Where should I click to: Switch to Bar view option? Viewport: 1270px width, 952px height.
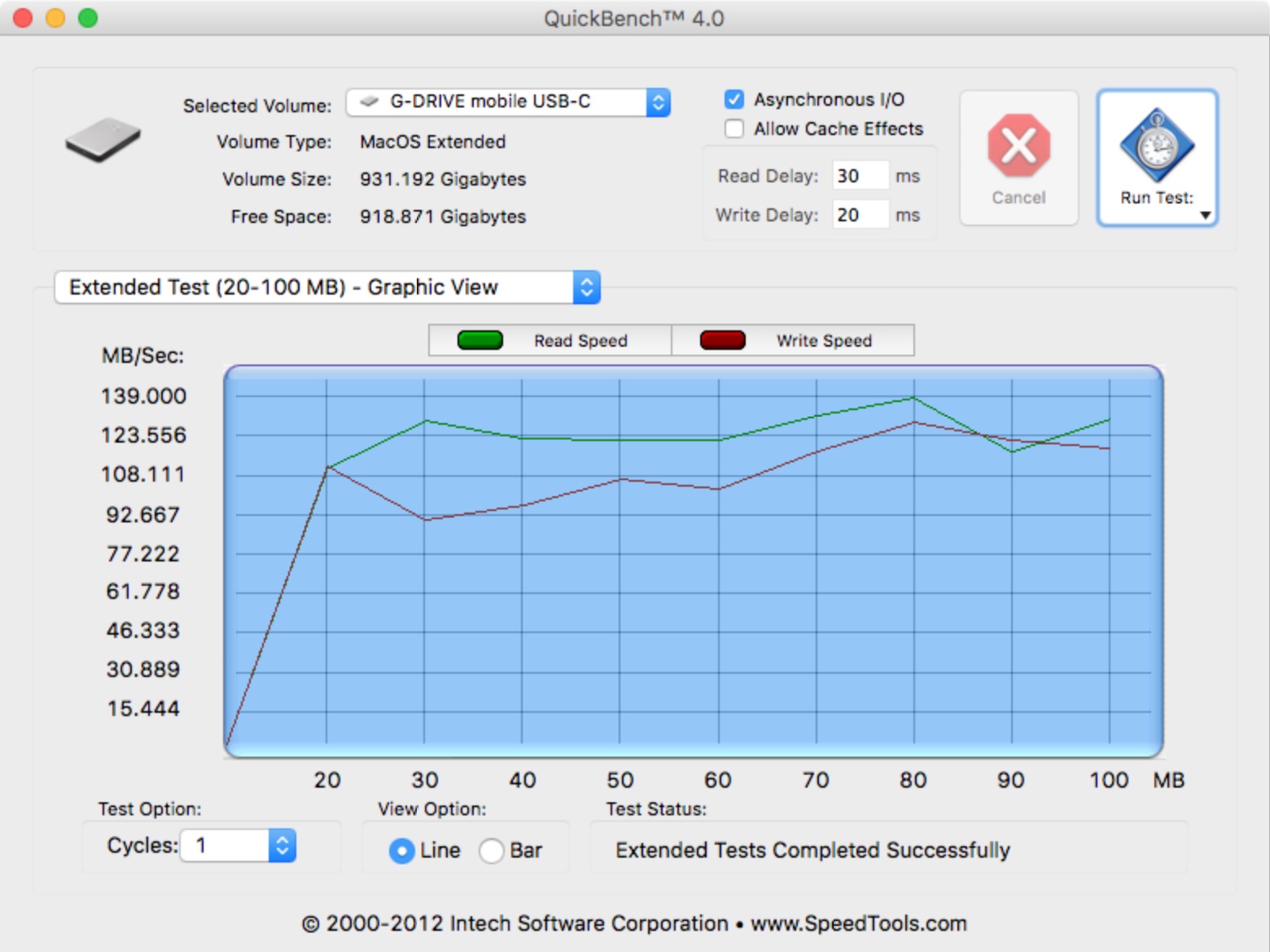492,850
